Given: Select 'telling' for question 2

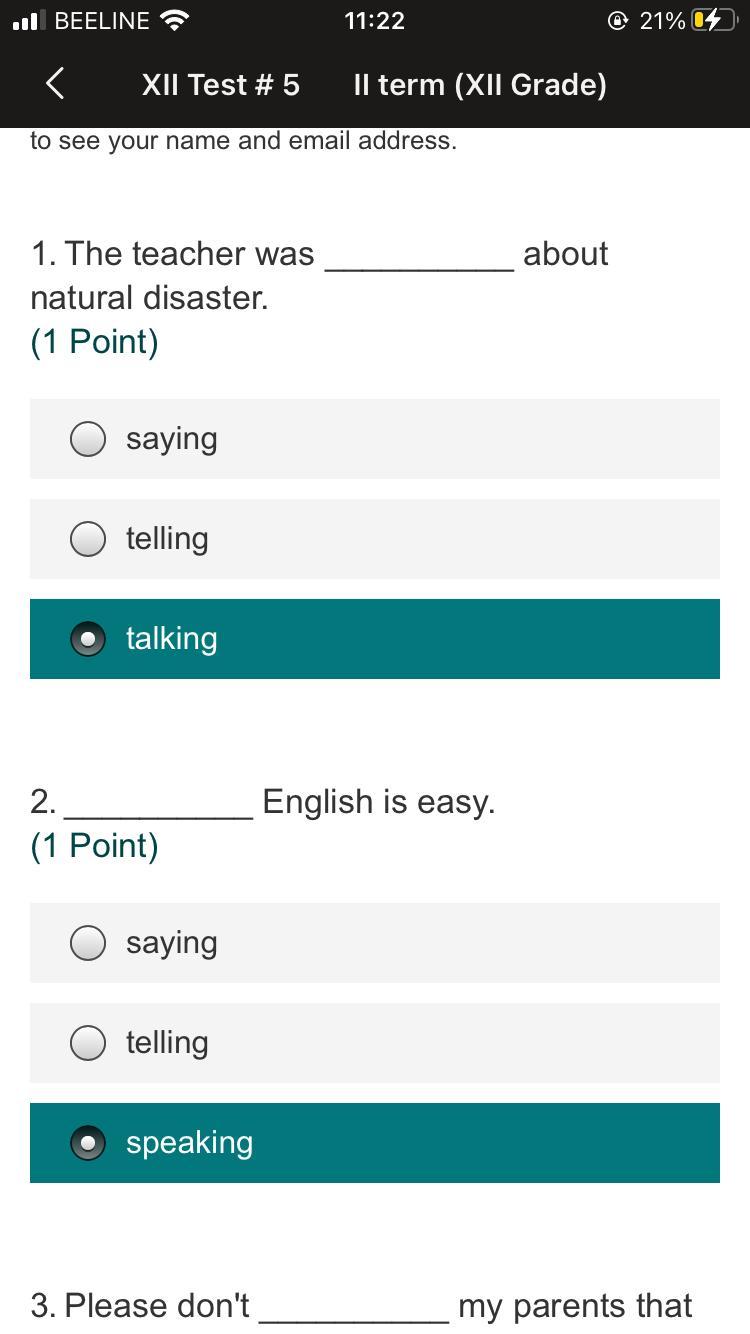Looking at the screenshot, I should (88, 1043).
